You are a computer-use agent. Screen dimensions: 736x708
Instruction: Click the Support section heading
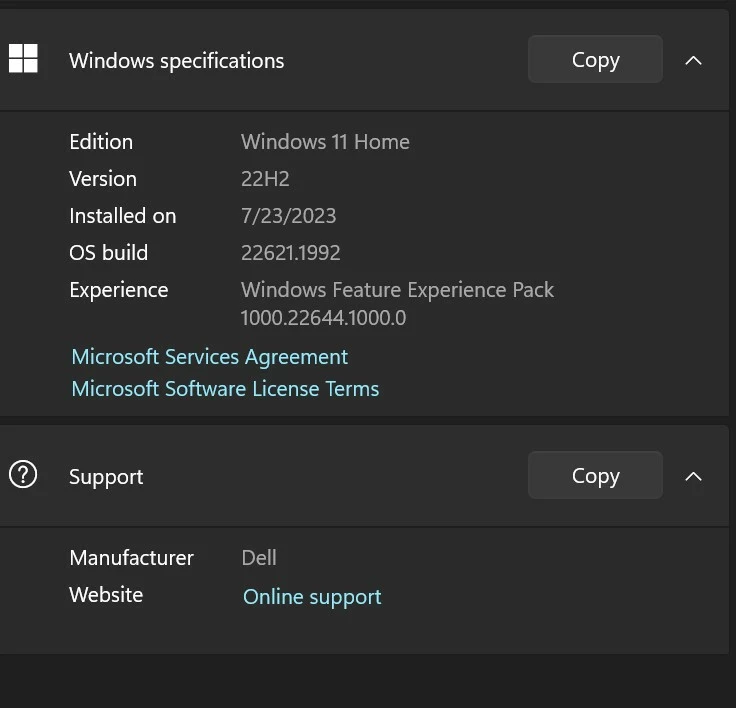point(106,477)
